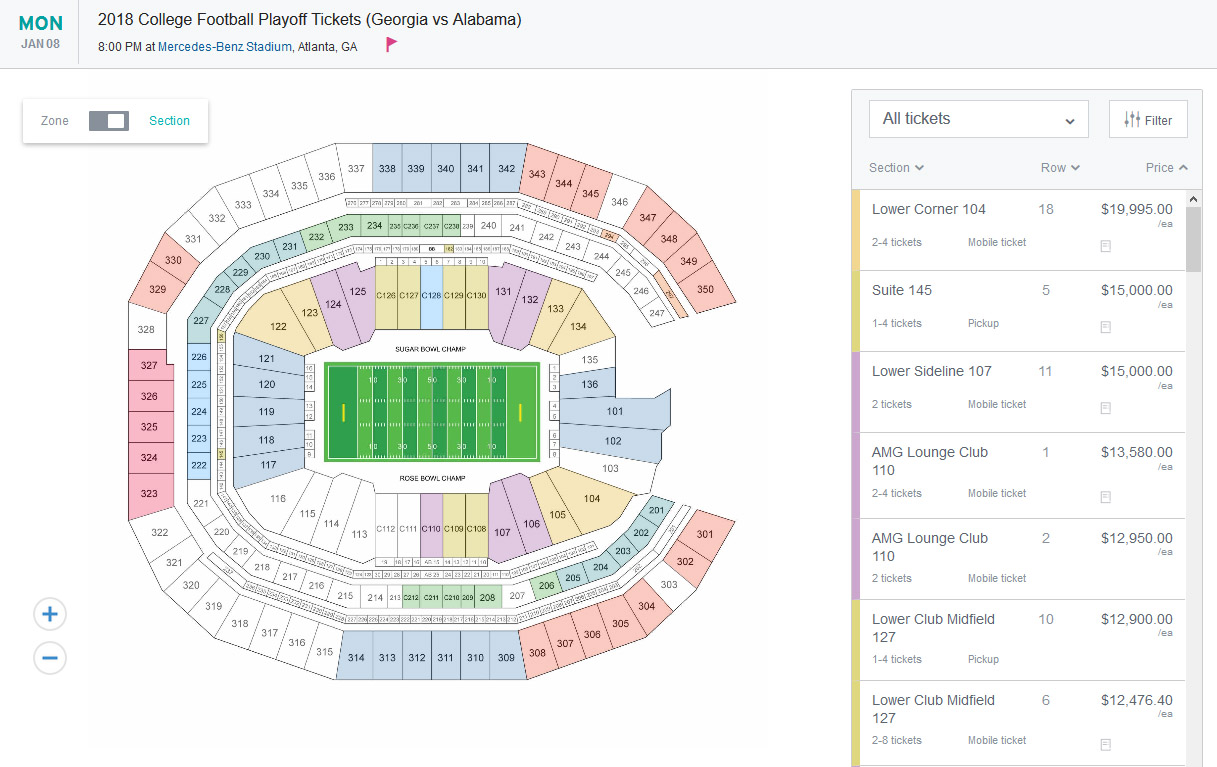
Task: Click the Filter sliders button
Action: [x=1148, y=120]
